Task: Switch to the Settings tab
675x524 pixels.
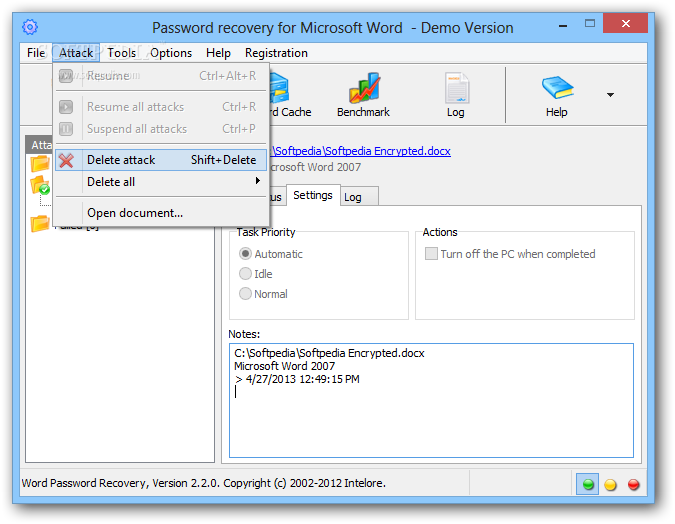Action: (x=313, y=195)
